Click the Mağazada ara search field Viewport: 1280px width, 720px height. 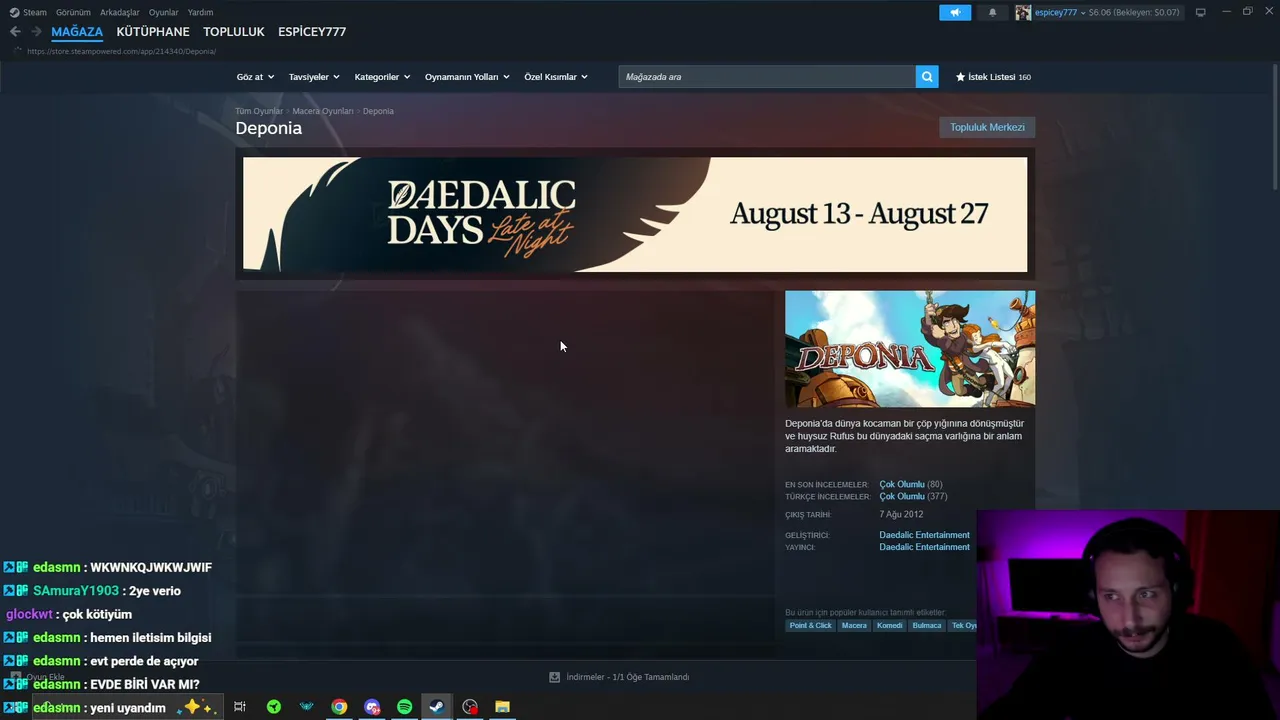pyautogui.click(x=767, y=77)
